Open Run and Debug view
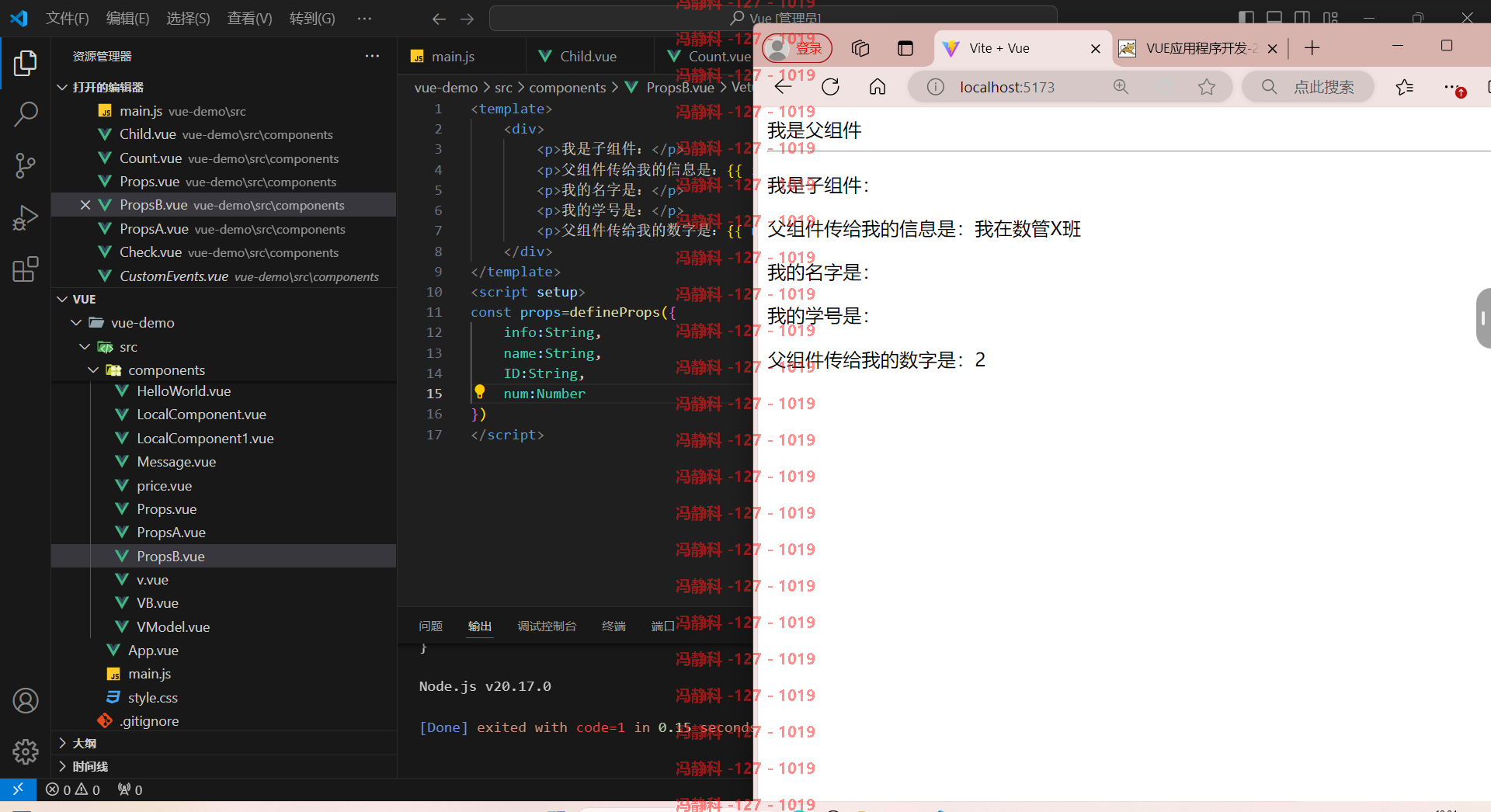This screenshot has height=812, width=1491. coord(26,217)
